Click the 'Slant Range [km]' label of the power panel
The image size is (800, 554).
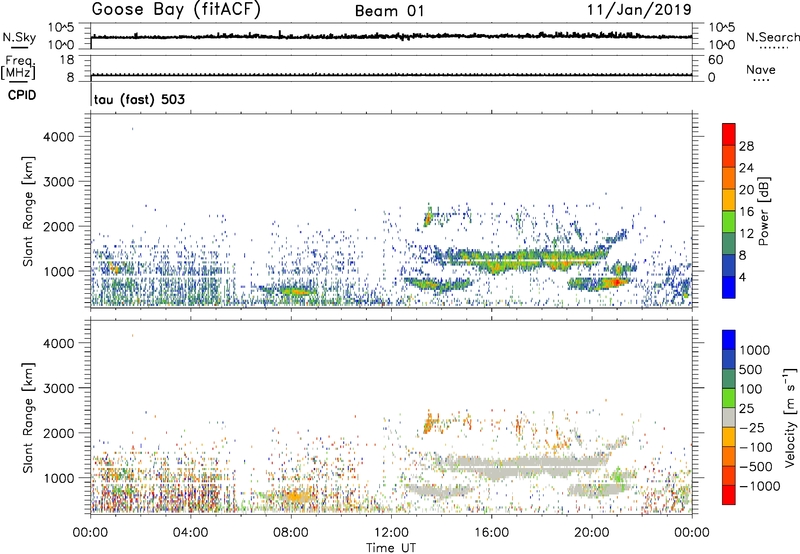pos(28,211)
